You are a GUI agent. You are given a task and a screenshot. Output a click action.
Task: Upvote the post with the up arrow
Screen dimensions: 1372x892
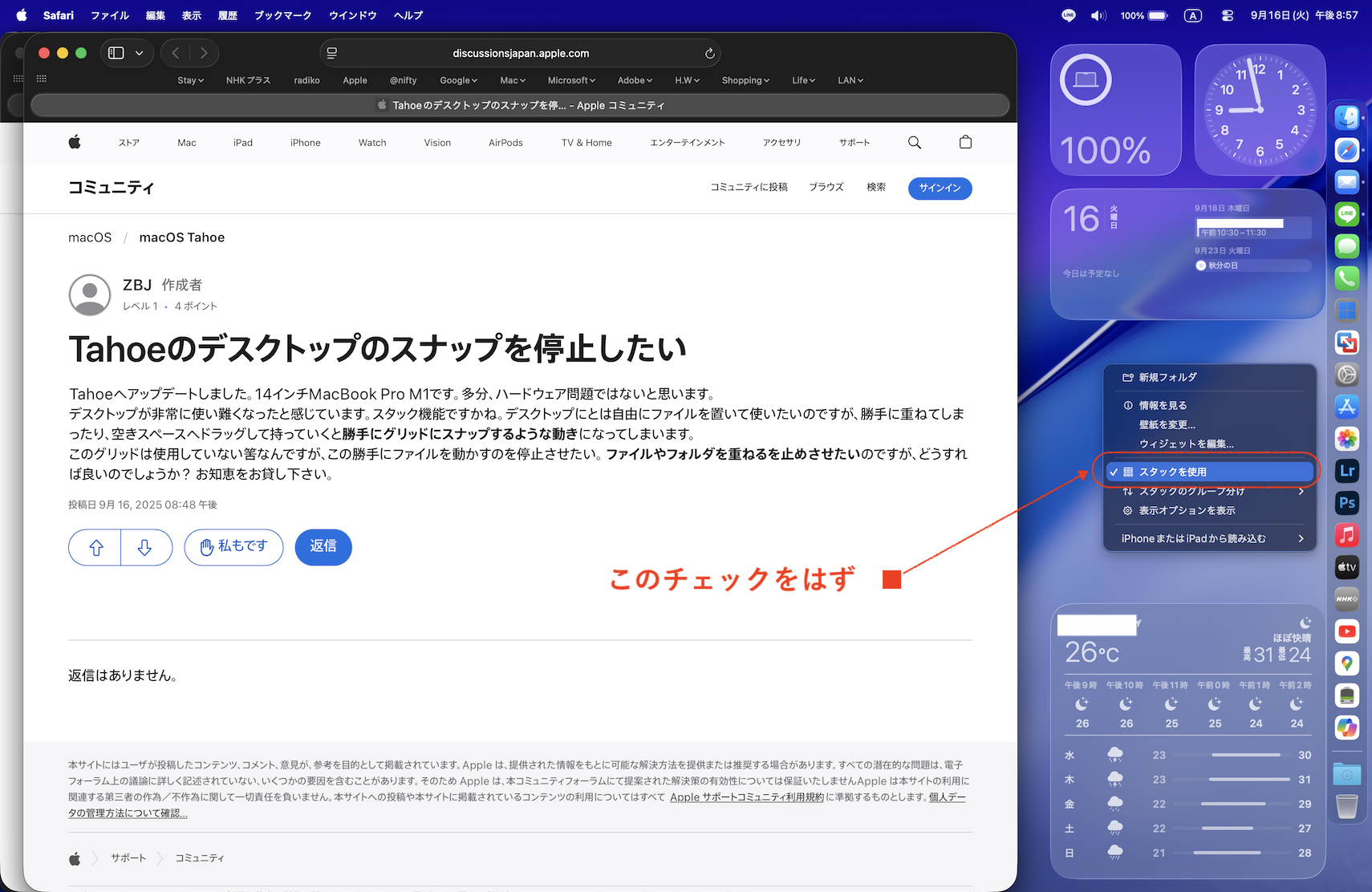pyautogui.click(x=95, y=547)
